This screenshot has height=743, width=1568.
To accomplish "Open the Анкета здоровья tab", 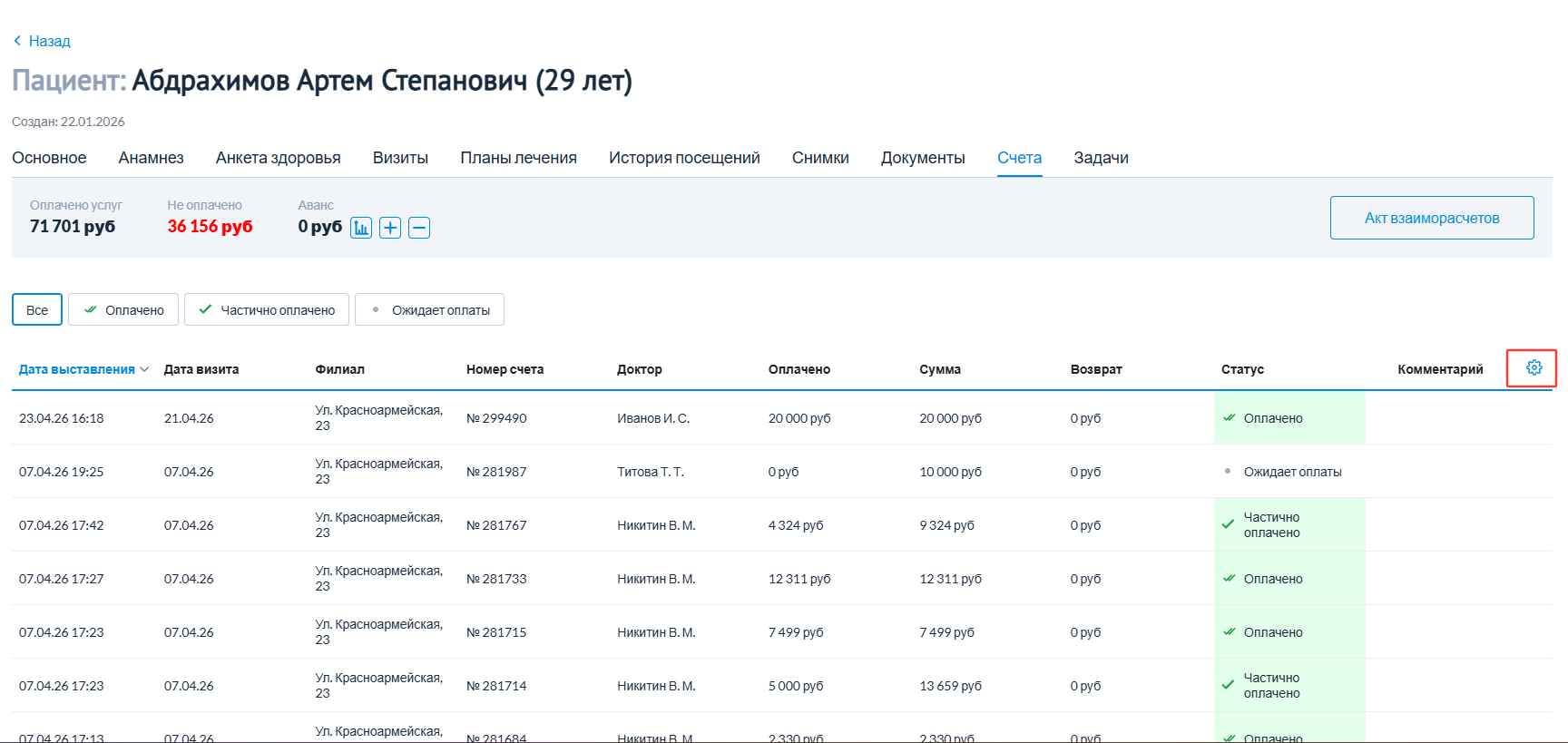I will [x=279, y=158].
